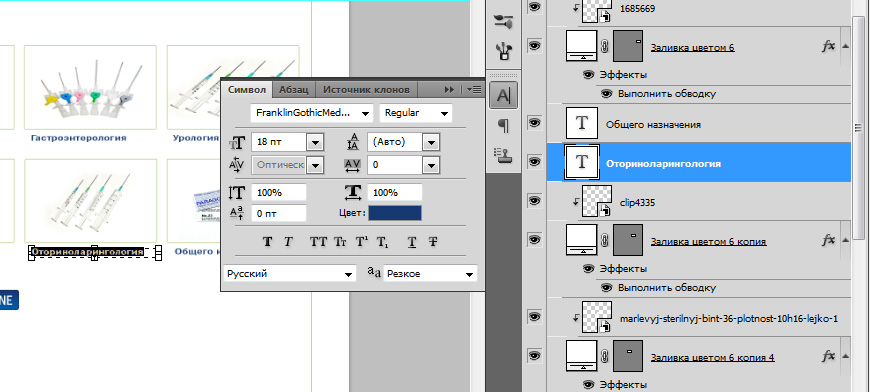
Task: Open the 18 пт font size dropdown arrow
Action: pyautogui.click(x=315, y=142)
